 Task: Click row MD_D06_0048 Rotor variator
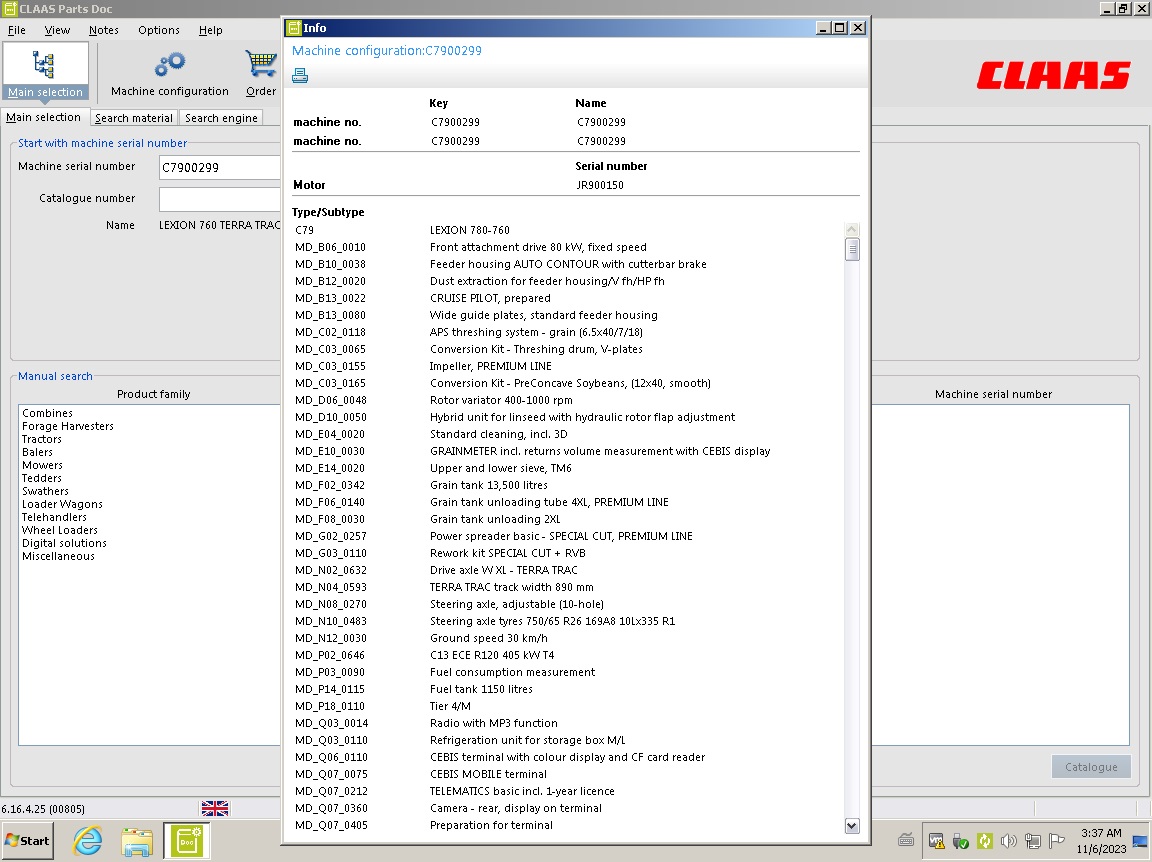(567, 401)
